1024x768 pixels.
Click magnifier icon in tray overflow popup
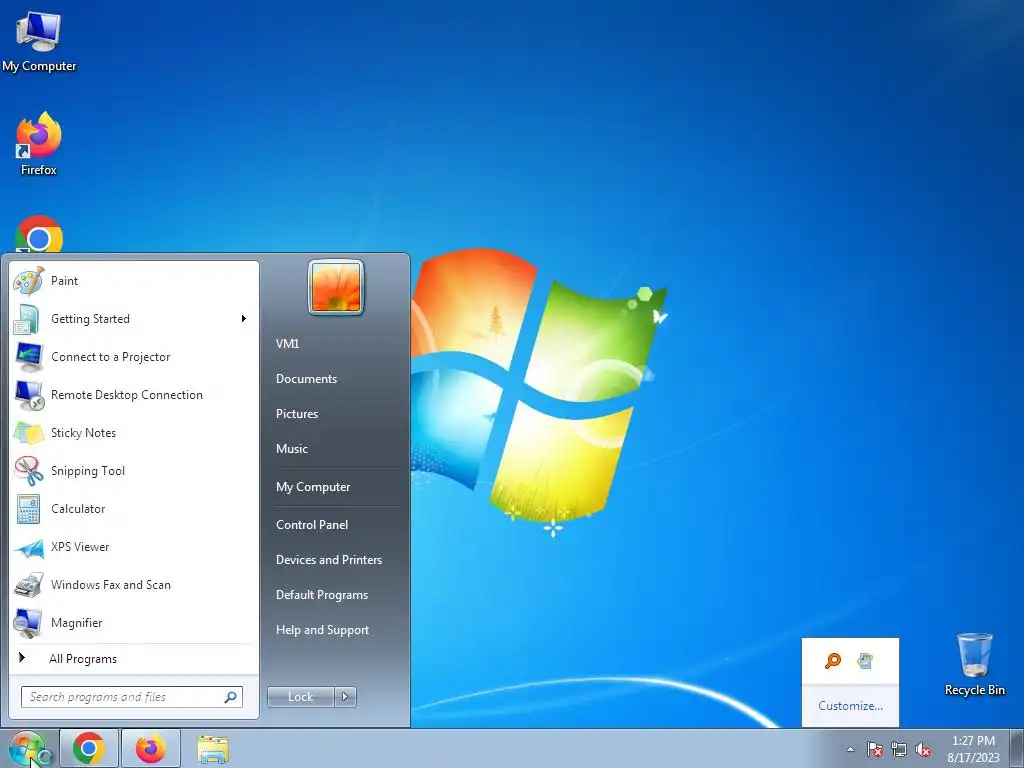833,661
